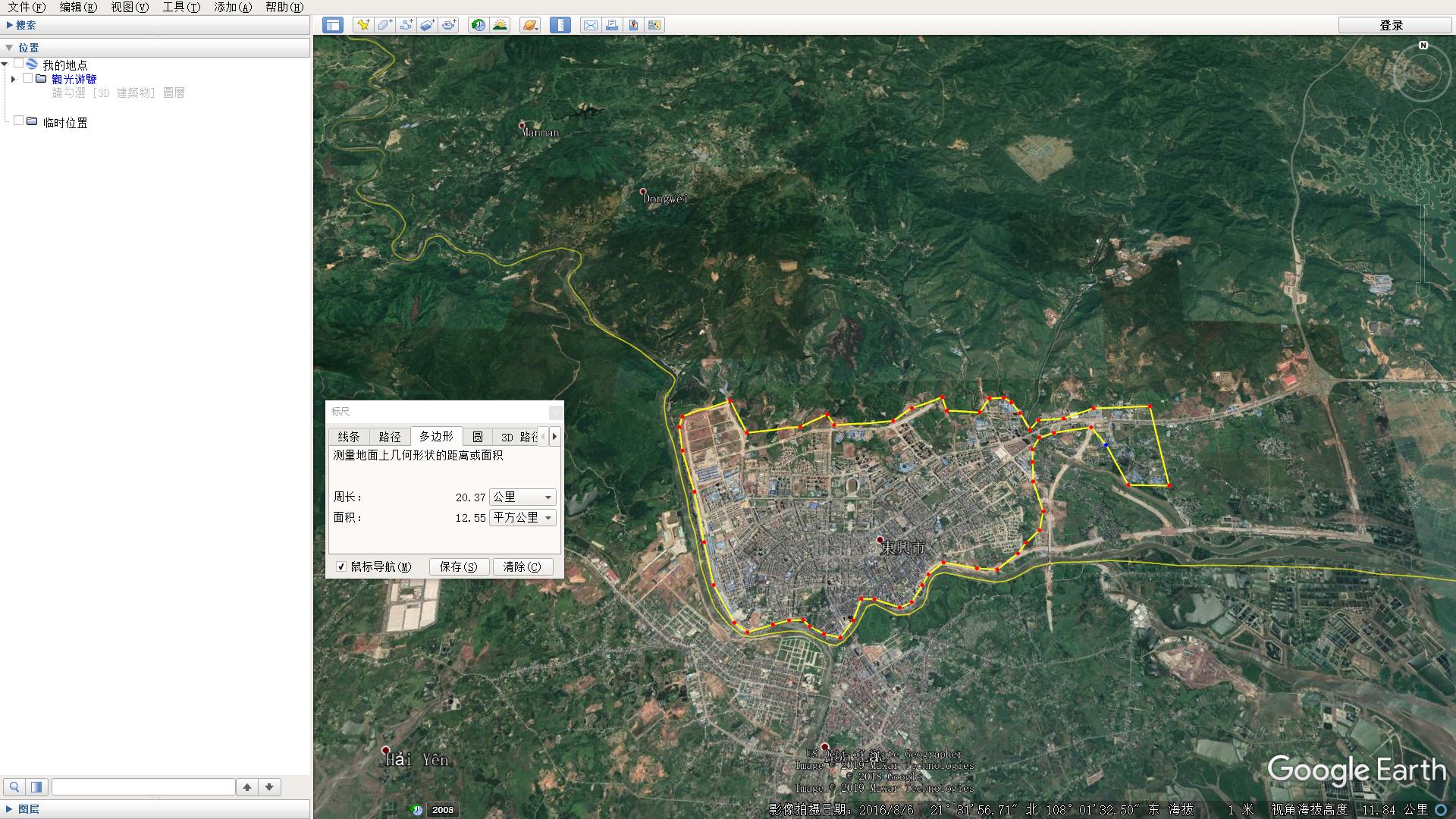Click the 清除 button
The image size is (1456, 819).
522,566
